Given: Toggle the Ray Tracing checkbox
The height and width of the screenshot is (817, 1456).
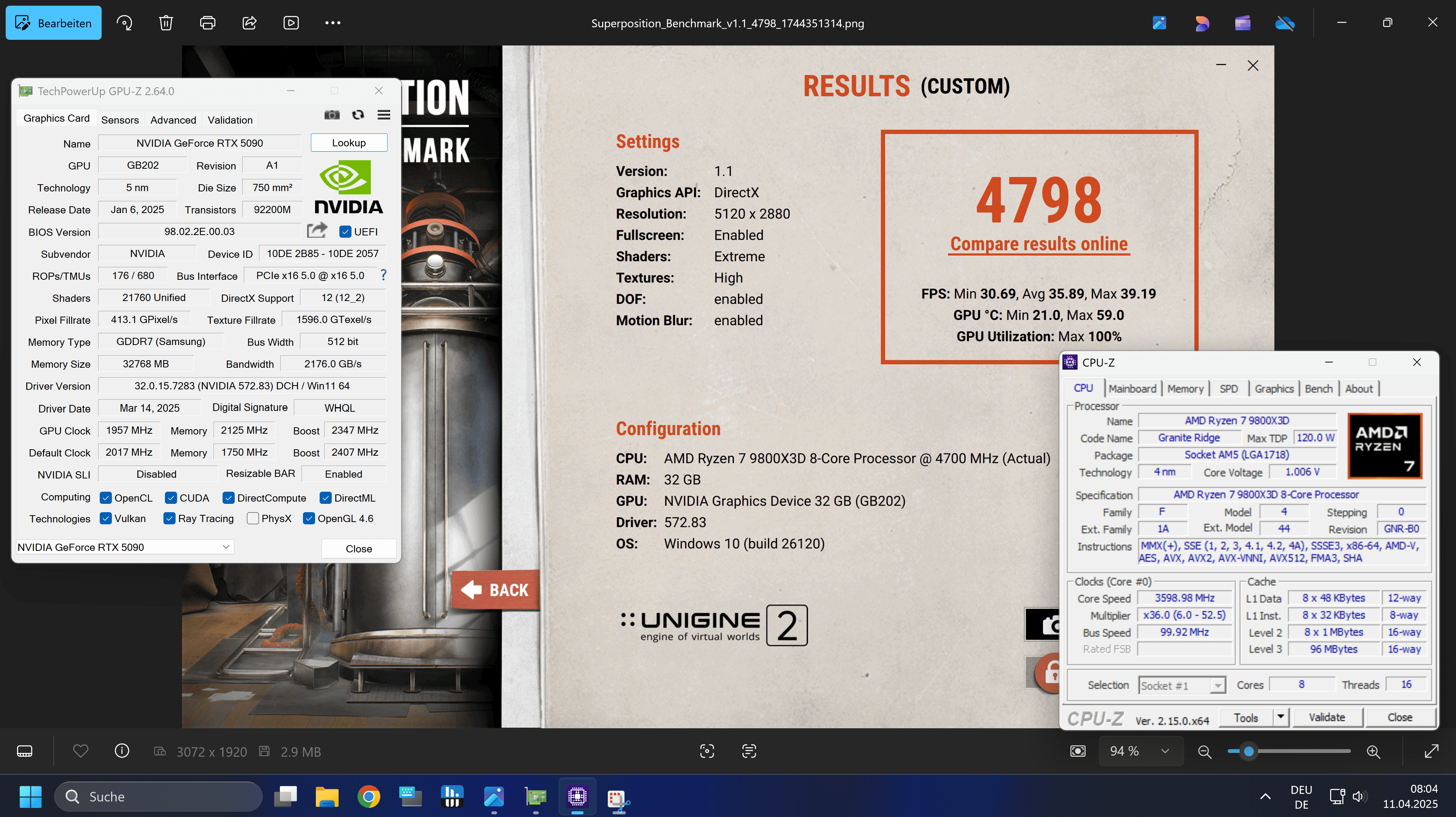Looking at the screenshot, I should [x=169, y=519].
